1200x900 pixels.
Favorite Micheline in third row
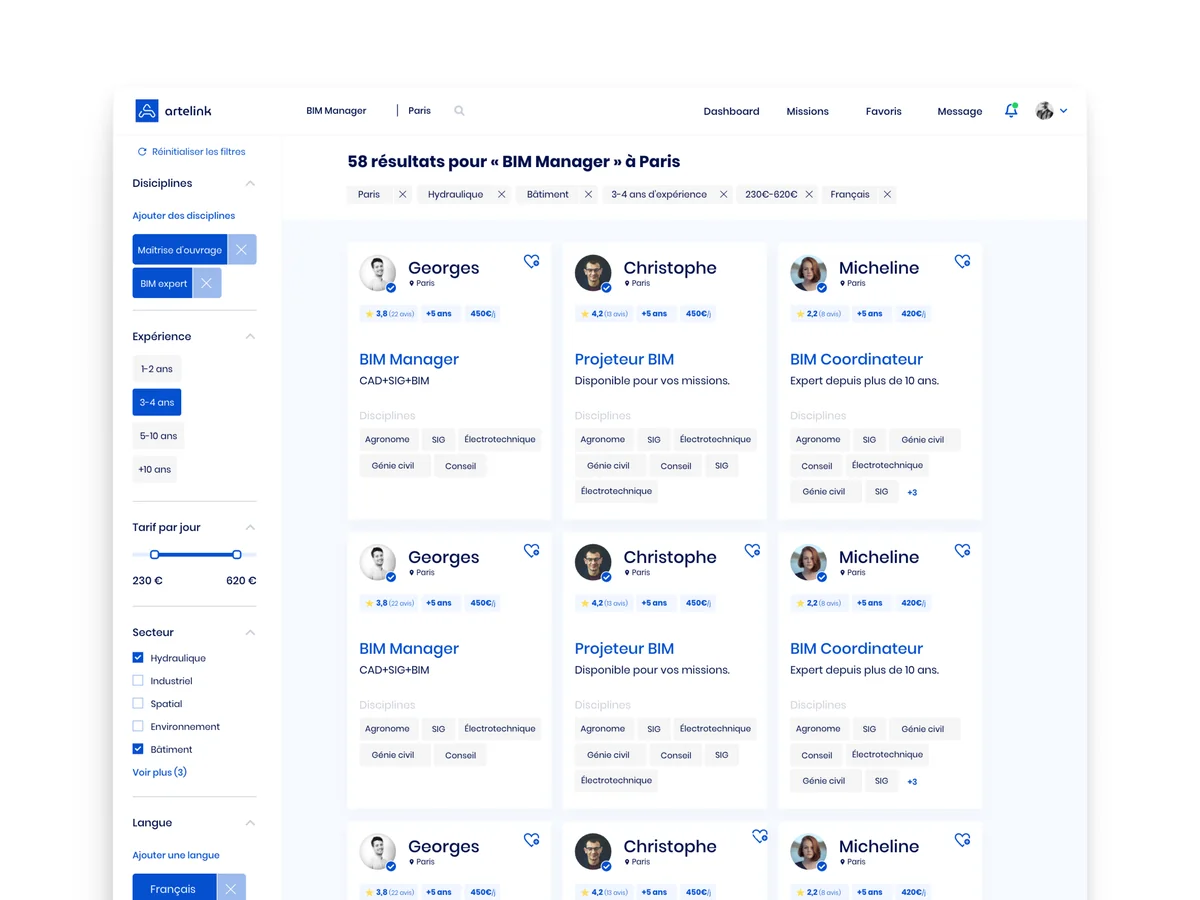pyautogui.click(x=962, y=840)
